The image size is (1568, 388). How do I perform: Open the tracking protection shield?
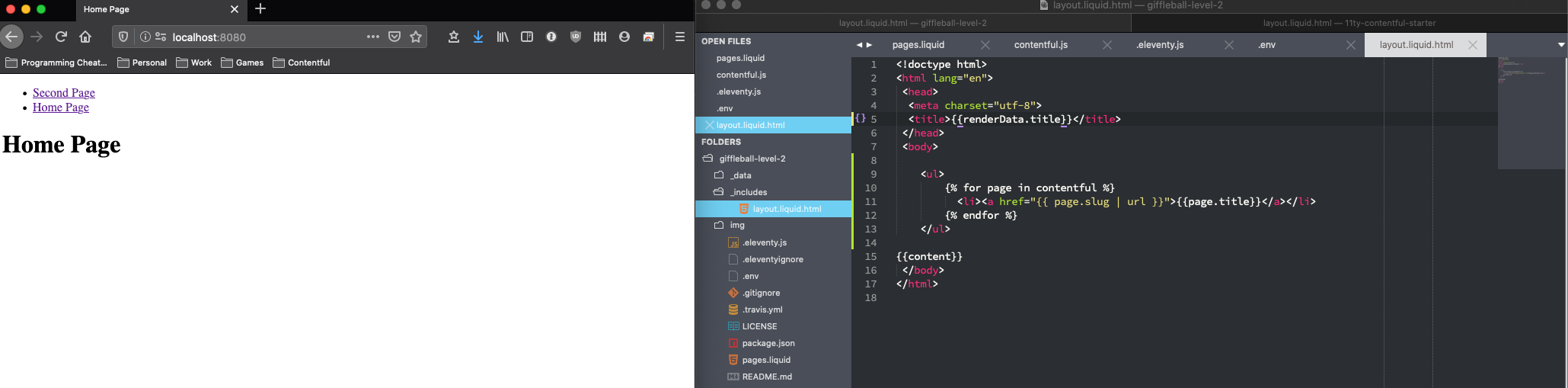pos(123,37)
